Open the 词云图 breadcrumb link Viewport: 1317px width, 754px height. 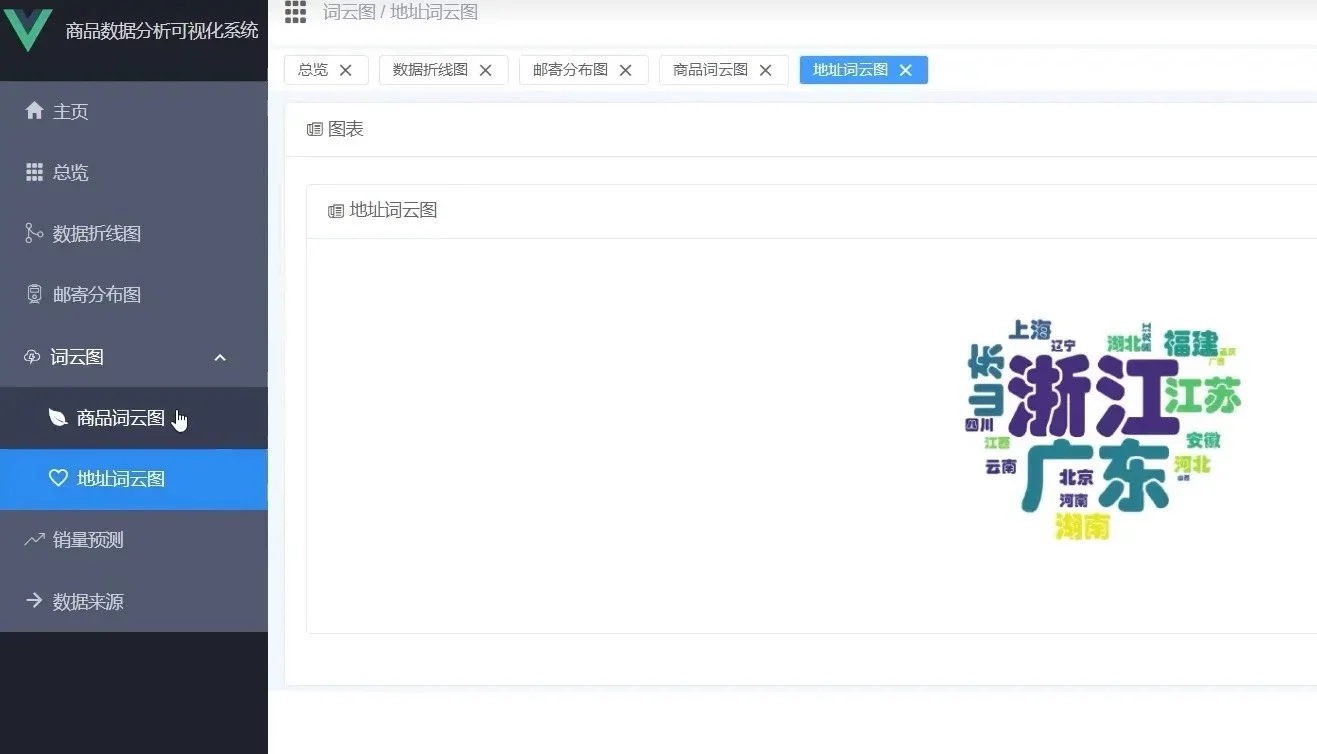[x=349, y=12]
